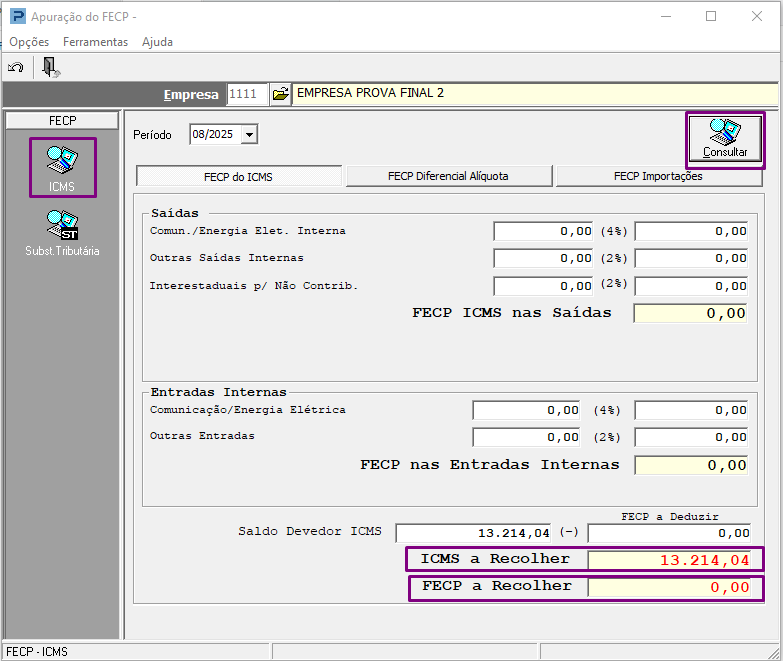Click the Consultar button
783x661 pixels.
tap(725, 139)
